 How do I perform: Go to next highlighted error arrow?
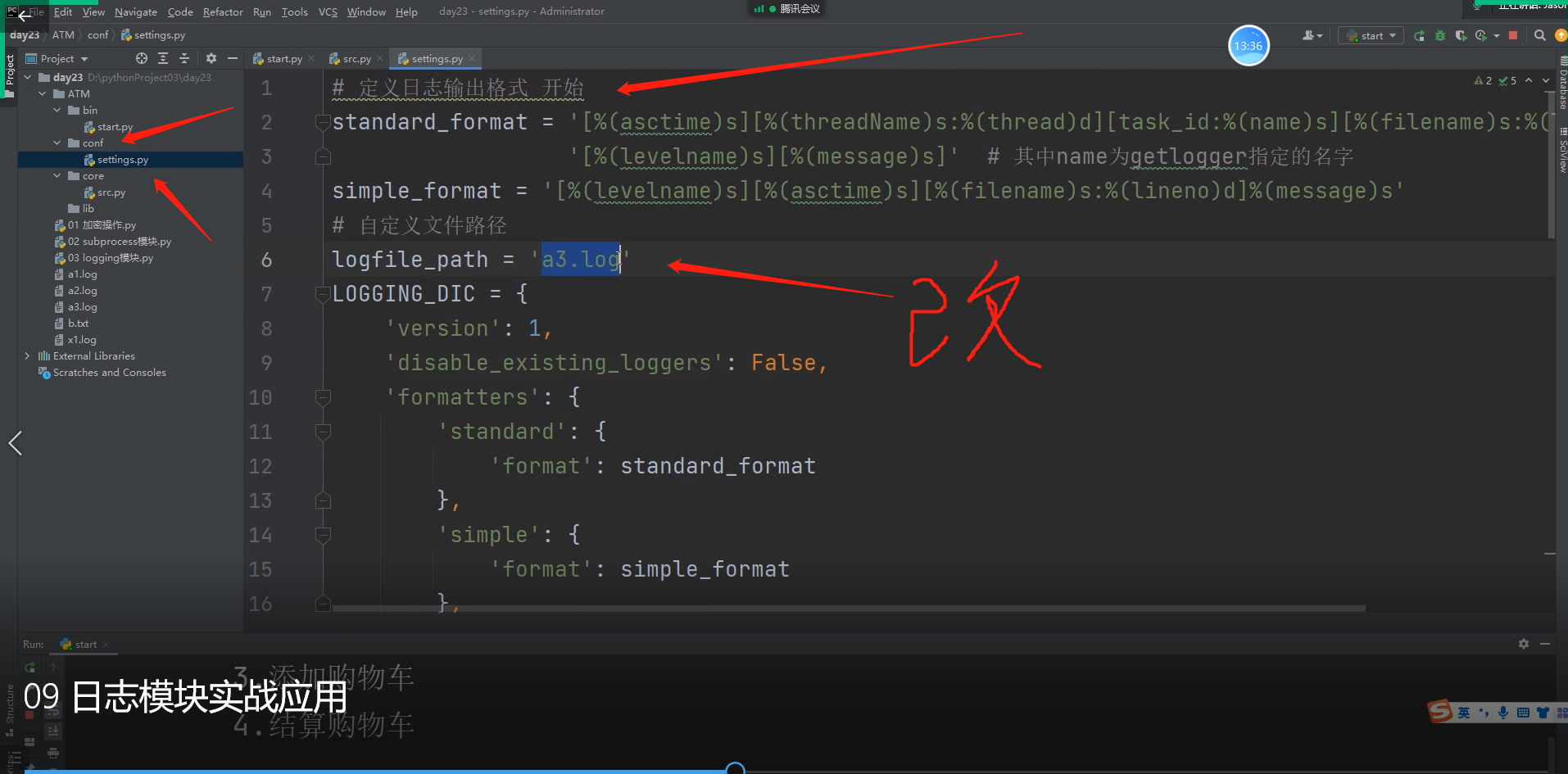coord(1546,80)
